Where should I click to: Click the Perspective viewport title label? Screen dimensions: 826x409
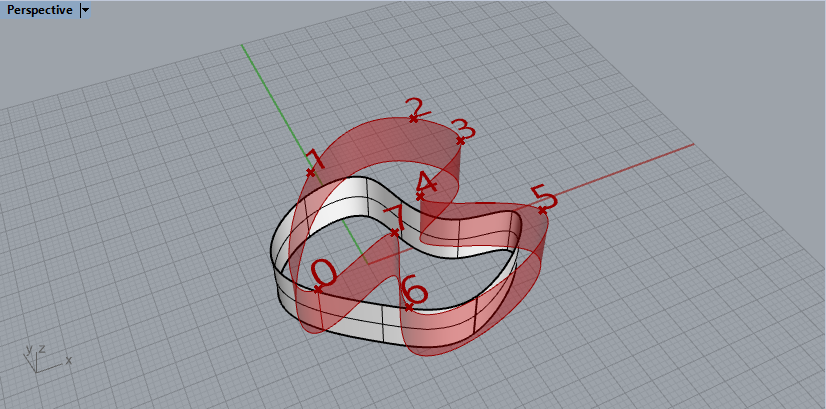pos(40,10)
